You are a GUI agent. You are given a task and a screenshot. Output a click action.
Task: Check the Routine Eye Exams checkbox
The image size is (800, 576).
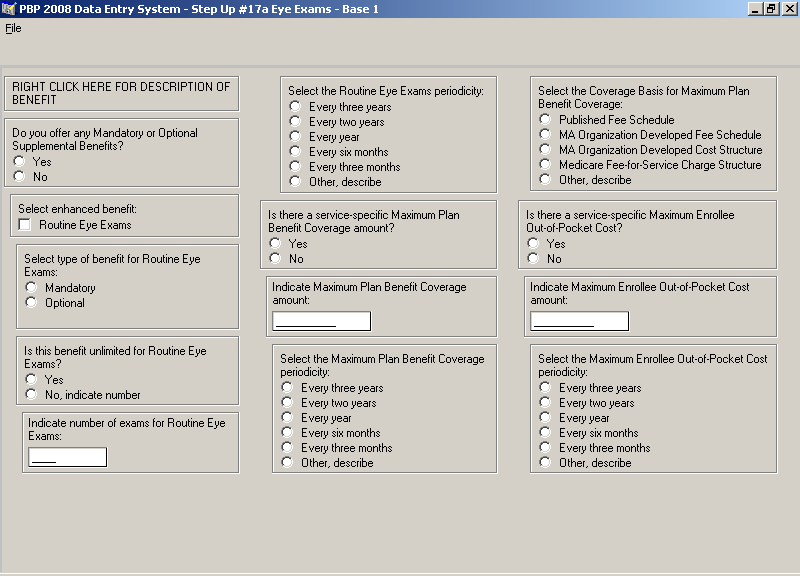click(25, 225)
